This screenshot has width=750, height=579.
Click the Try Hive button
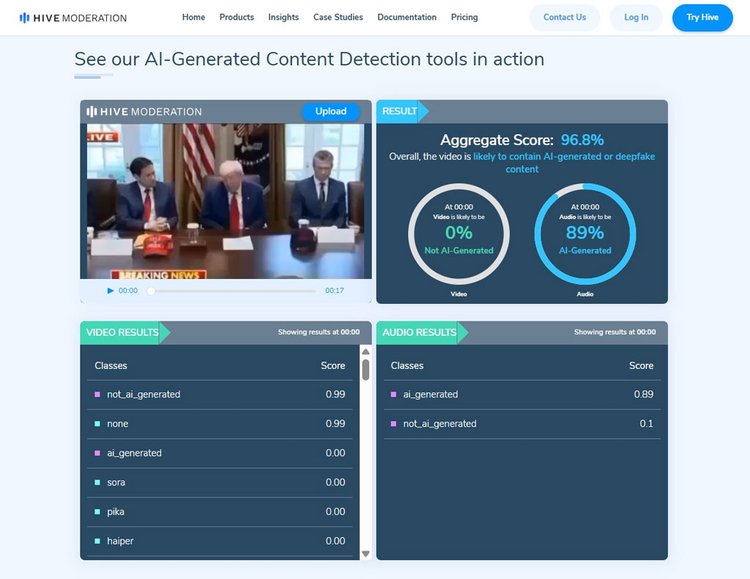[702, 18]
